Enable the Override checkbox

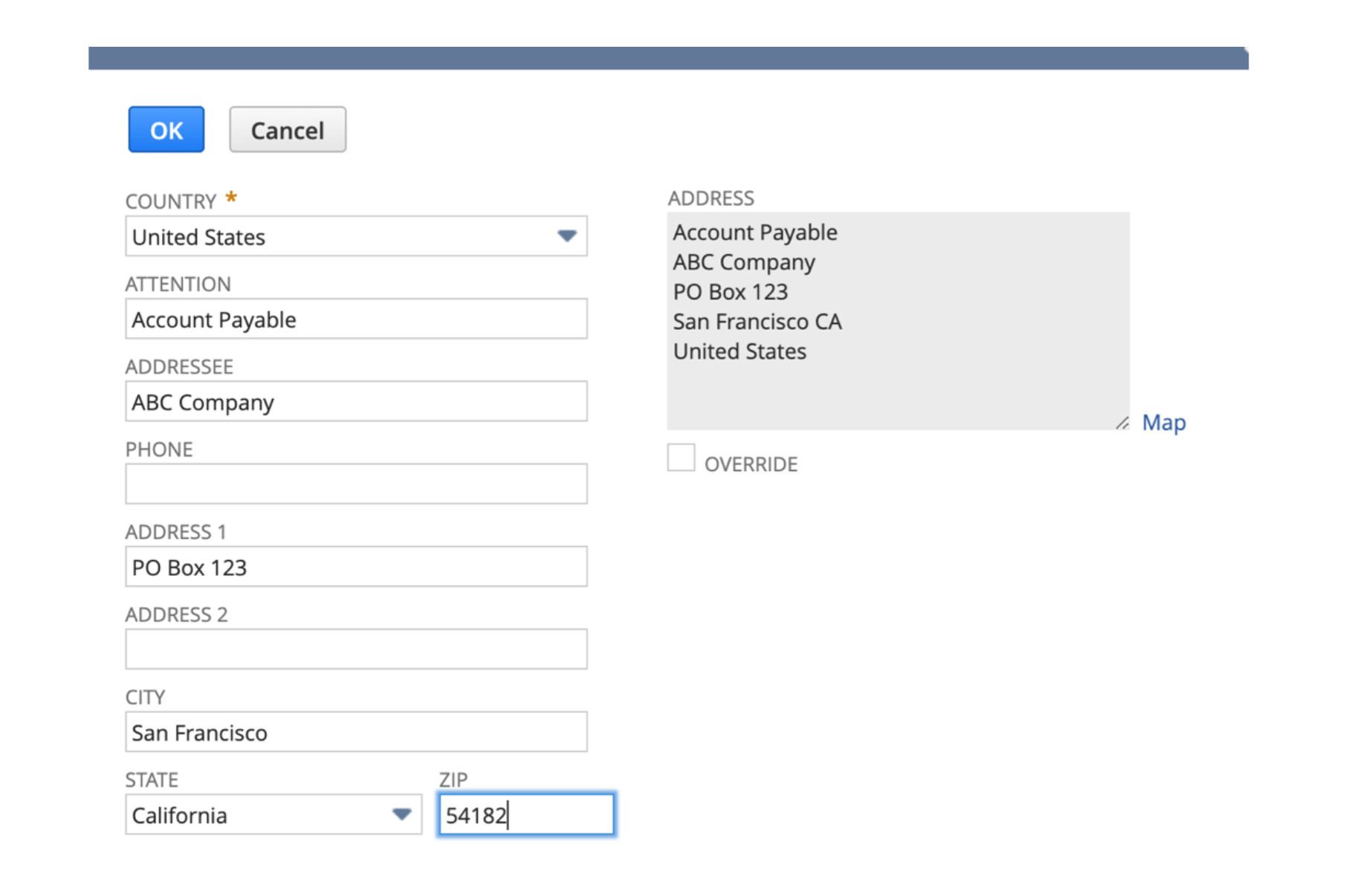(x=681, y=458)
